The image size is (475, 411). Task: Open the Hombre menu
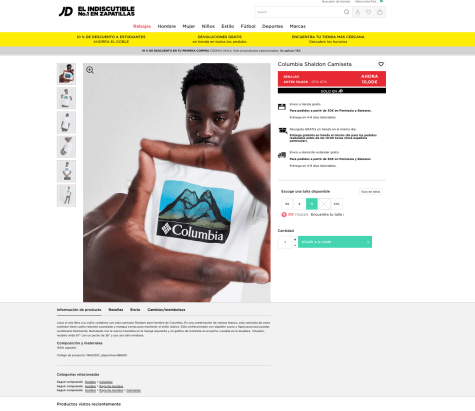(x=167, y=26)
